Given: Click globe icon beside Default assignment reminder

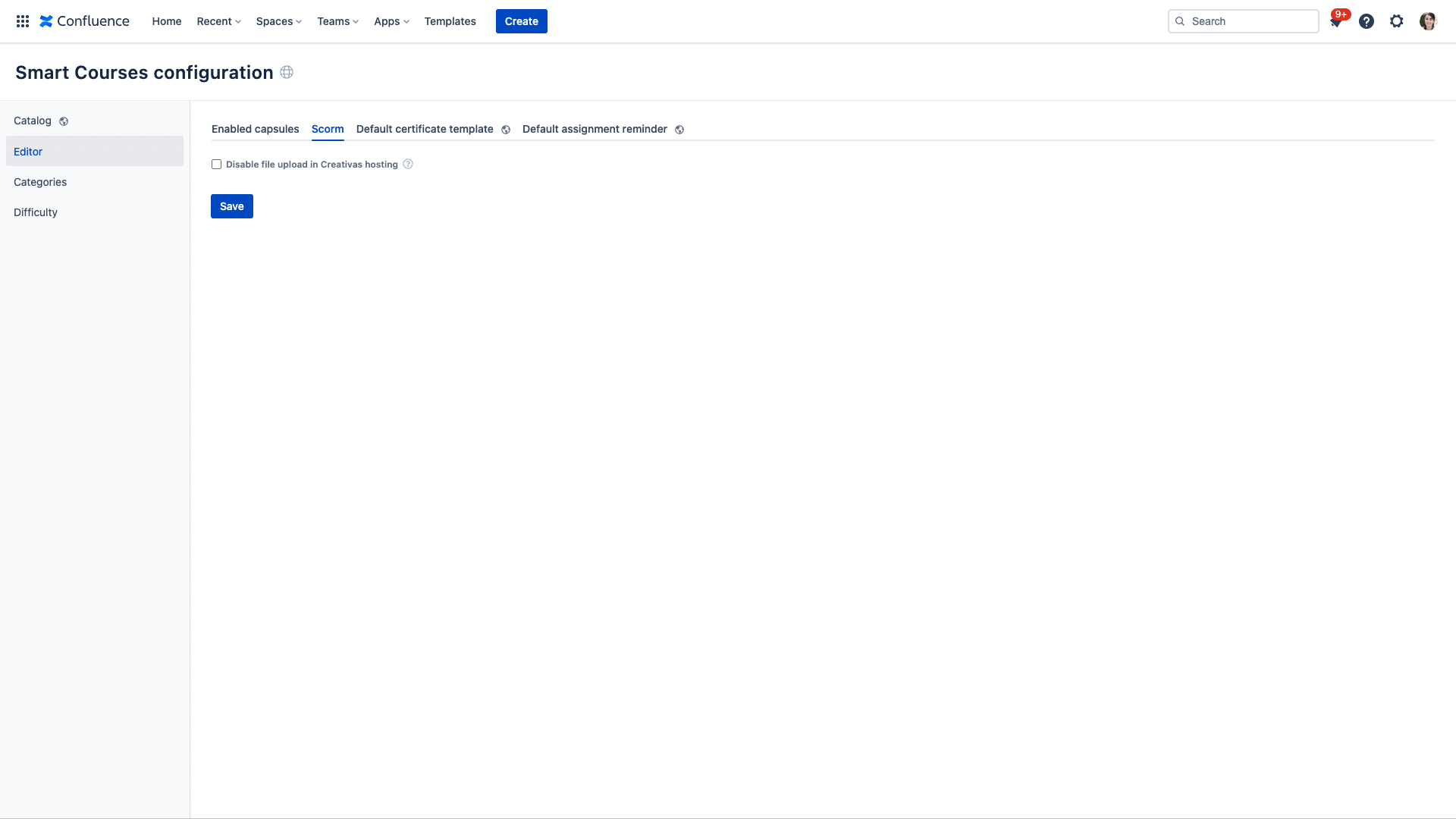Looking at the screenshot, I should click(679, 130).
